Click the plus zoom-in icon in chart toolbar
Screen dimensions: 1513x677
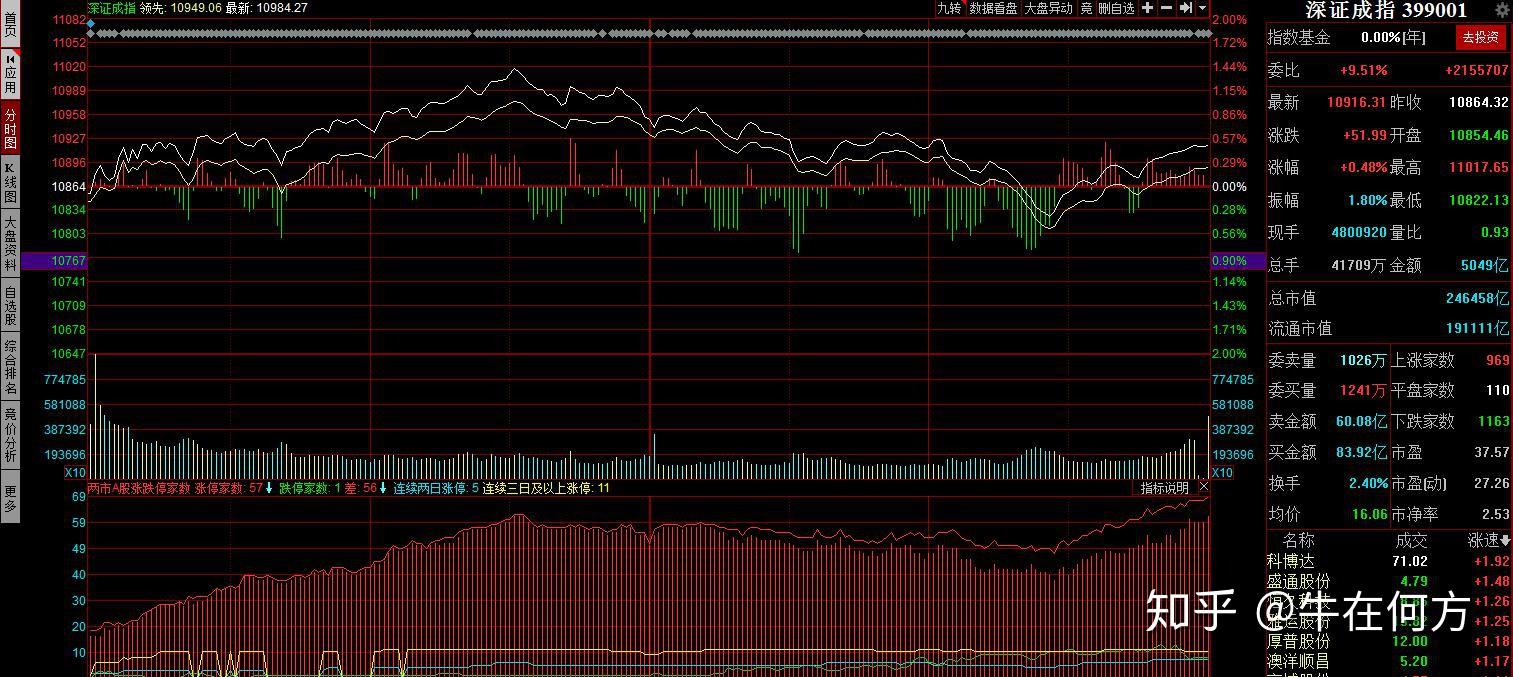pos(1148,8)
